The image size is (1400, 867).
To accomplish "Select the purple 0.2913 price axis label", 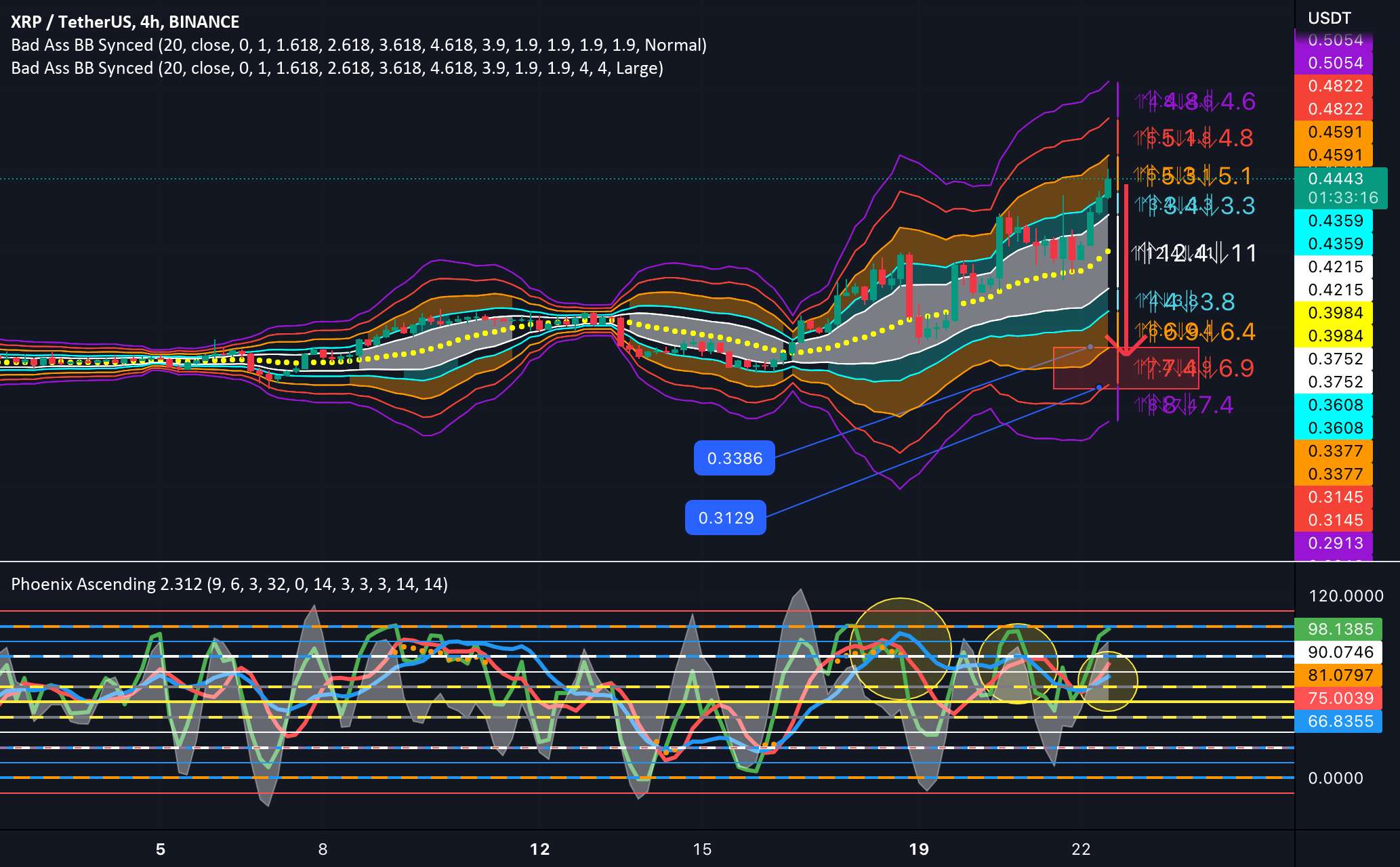I will click(1334, 543).
